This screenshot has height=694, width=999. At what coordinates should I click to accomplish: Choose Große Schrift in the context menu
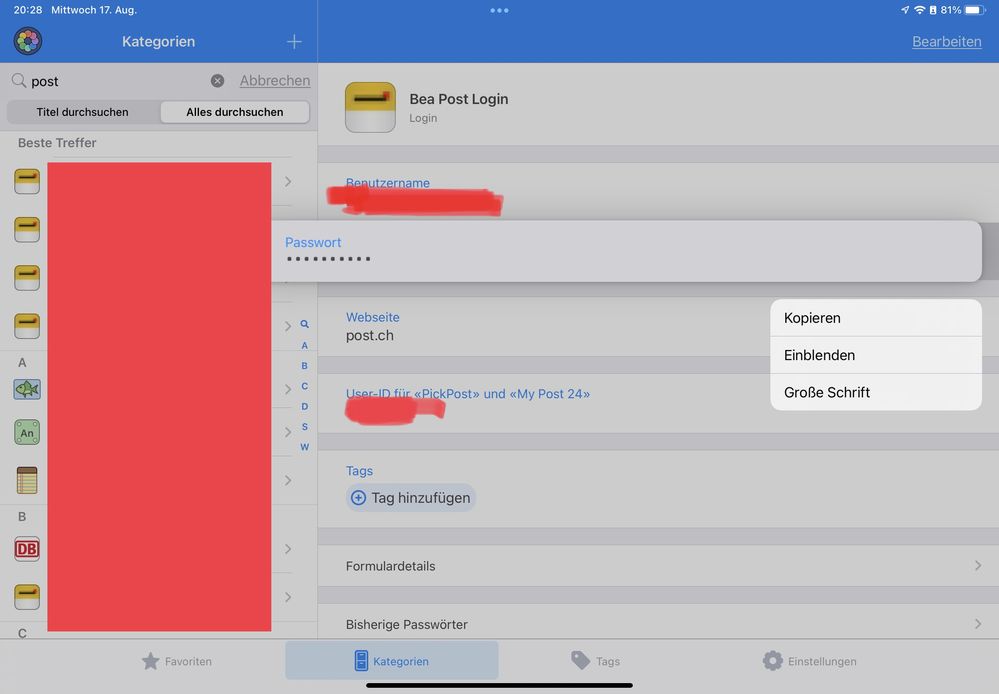pyautogui.click(x=875, y=392)
